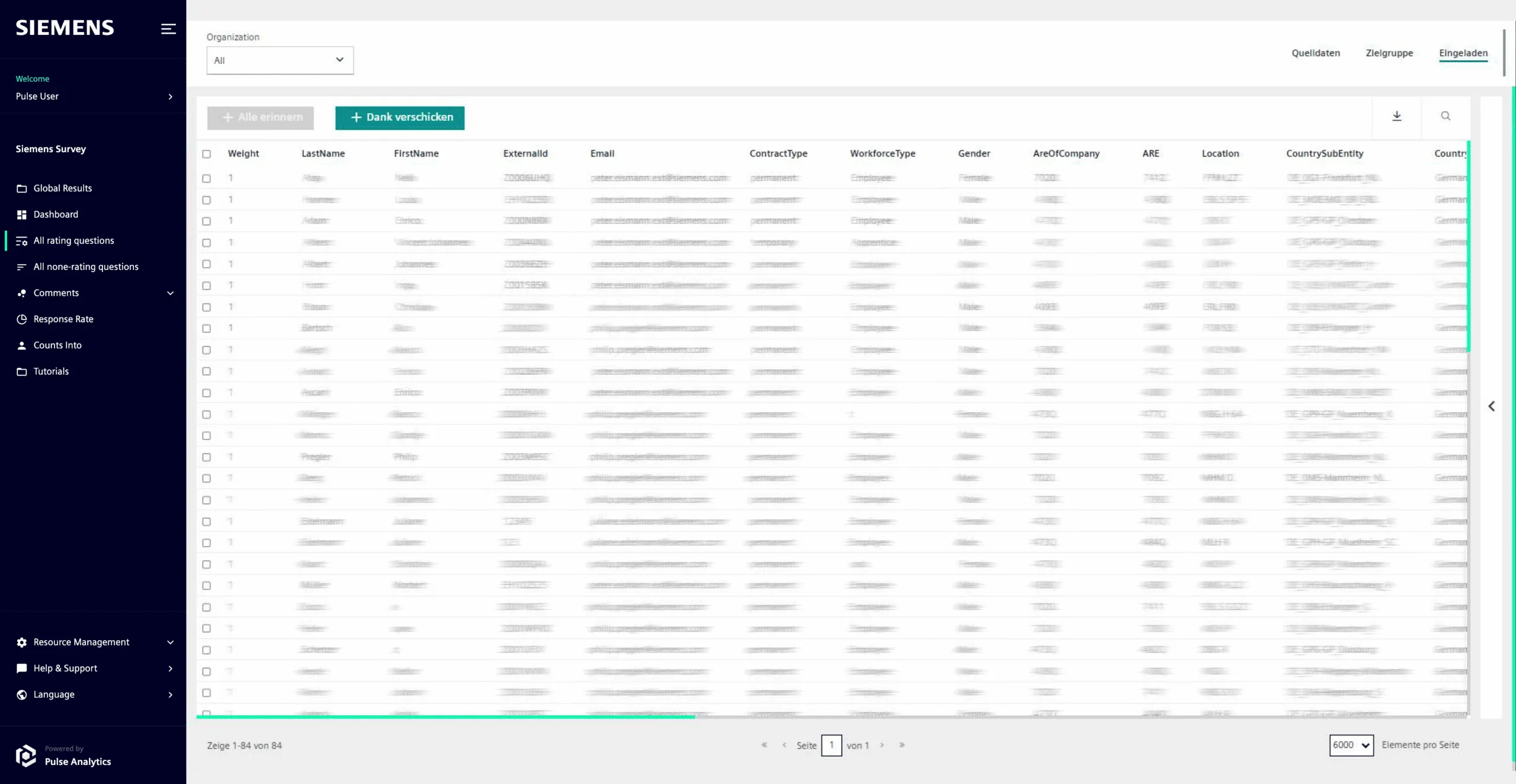Click the page number input field

click(831, 745)
